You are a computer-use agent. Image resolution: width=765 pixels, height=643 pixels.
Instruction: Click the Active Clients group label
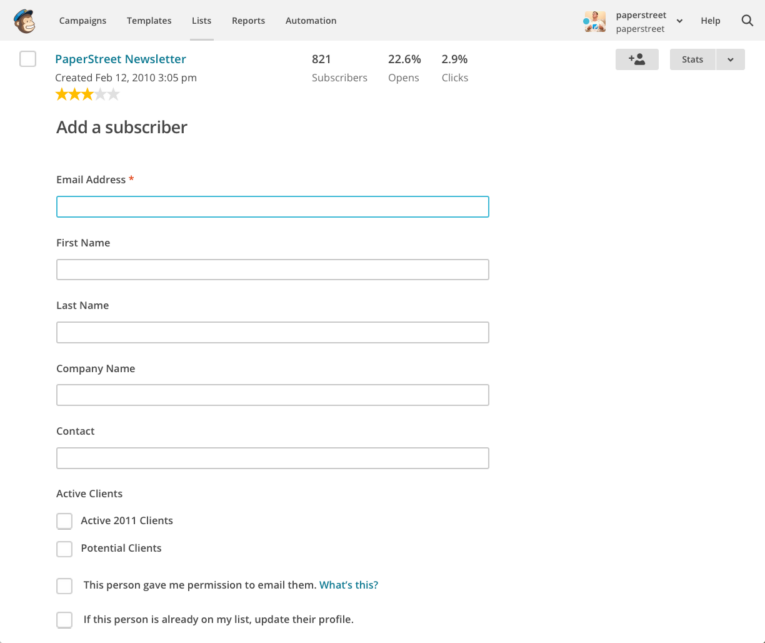(x=89, y=494)
